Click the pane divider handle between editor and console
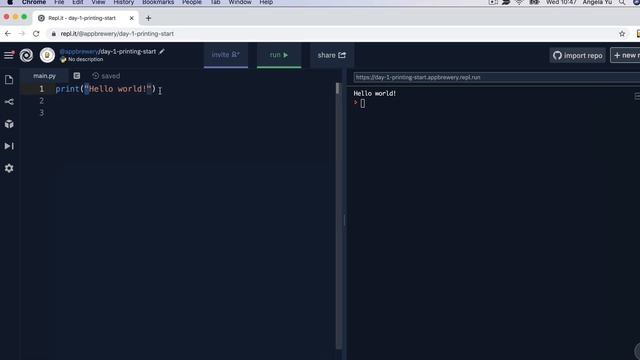640x360 pixels. click(x=344, y=220)
